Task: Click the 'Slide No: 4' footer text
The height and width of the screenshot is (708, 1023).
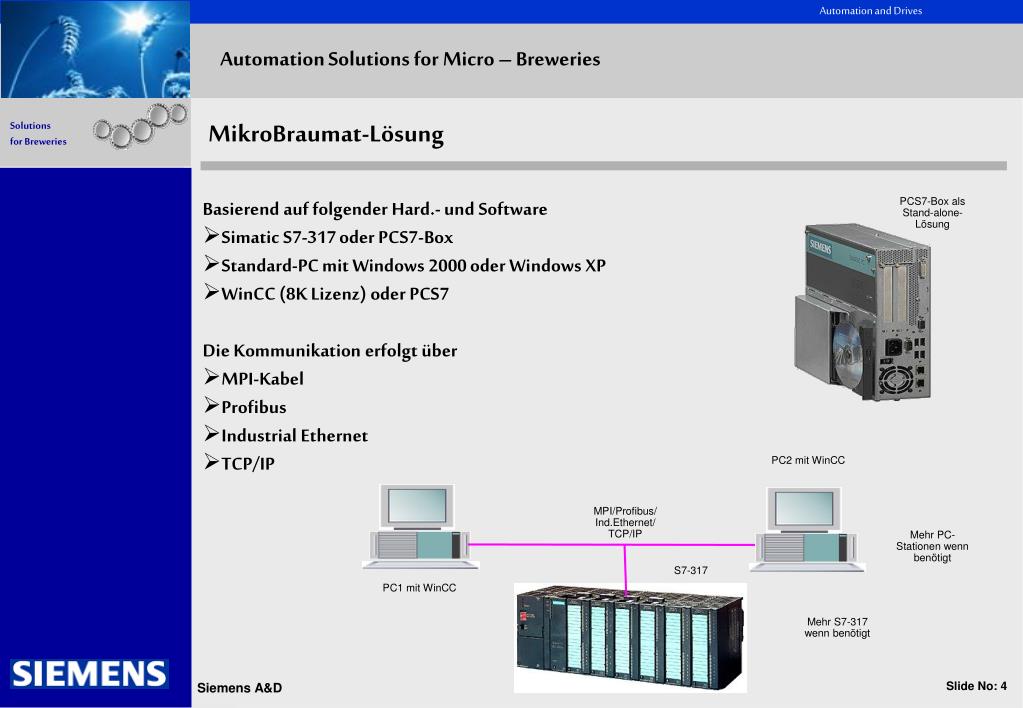Action: pyautogui.click(x=976, y=686)
